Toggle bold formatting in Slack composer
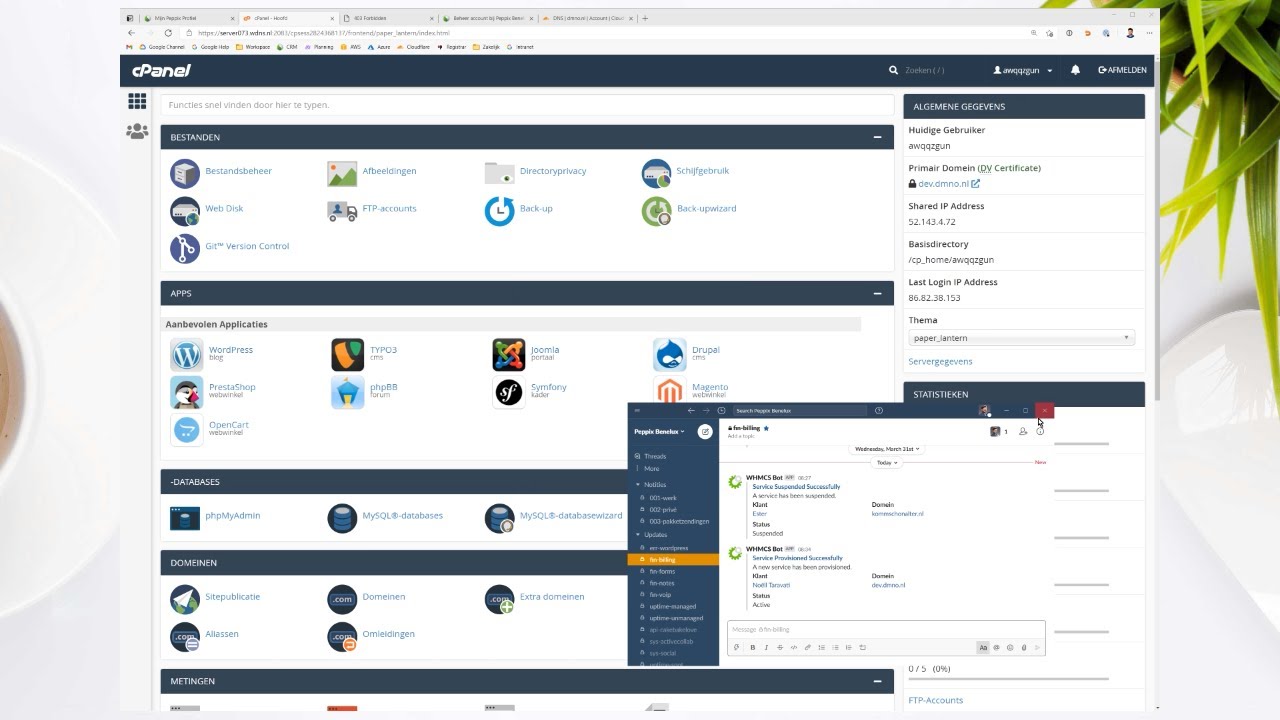Viewport: 1280px width, 720px height. [752, 647]
